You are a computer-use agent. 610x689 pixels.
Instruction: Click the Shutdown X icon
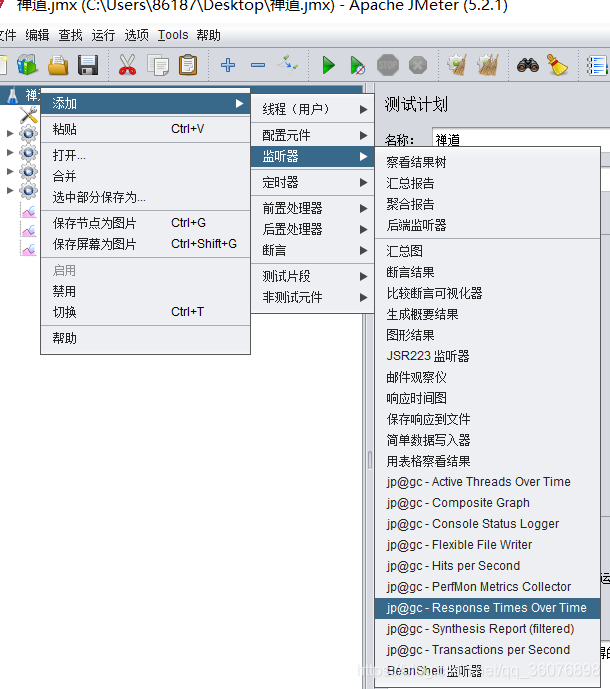pos(418,65)
